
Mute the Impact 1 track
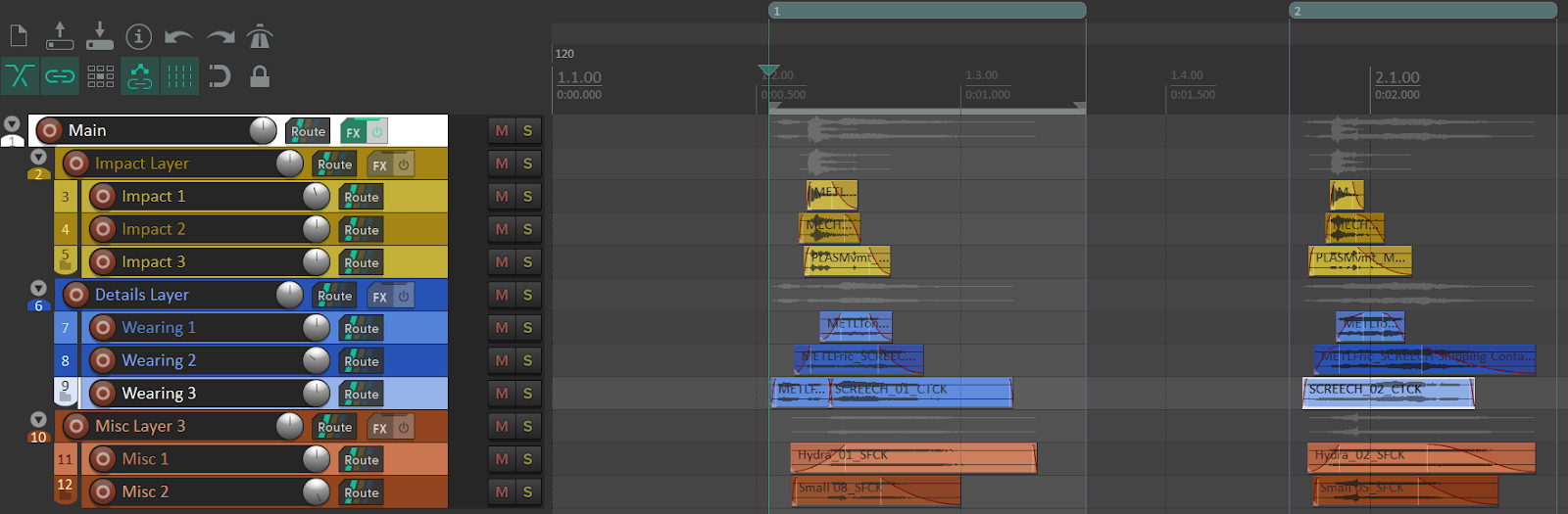pyautogui.click(x=502, y=197)
